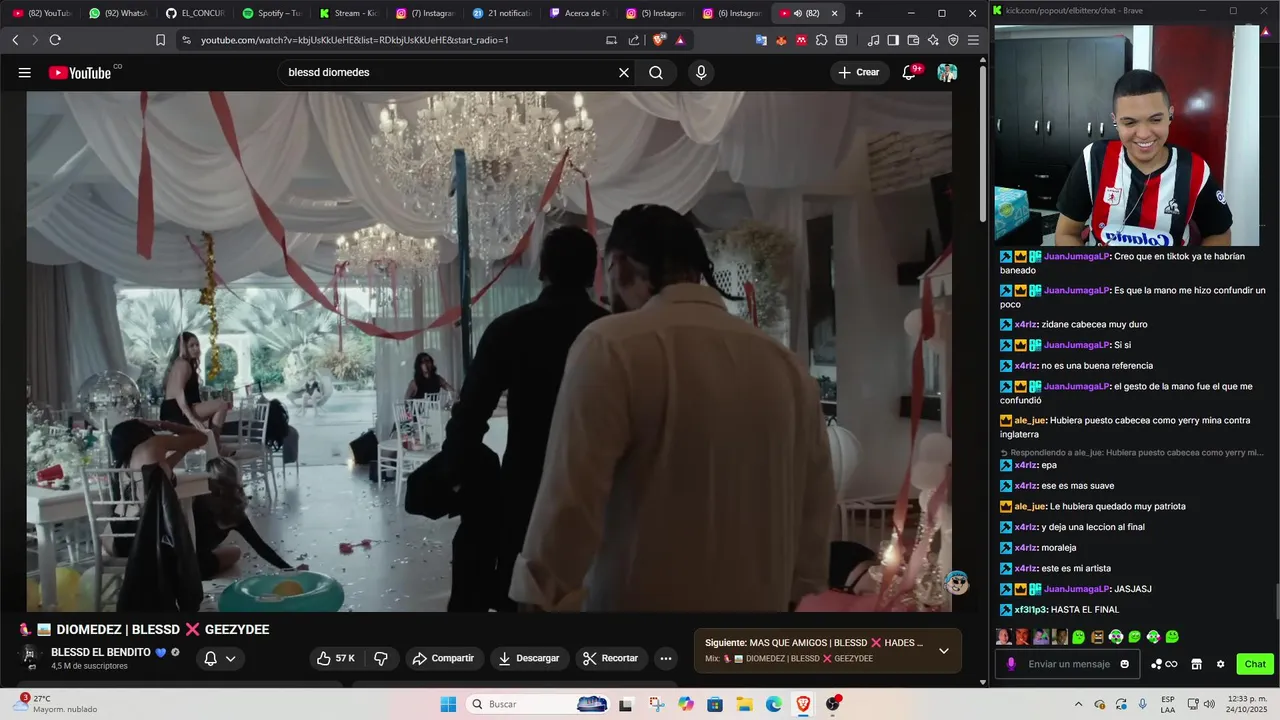
Task: Open a new browser tab
Action: [x=859, y=13]
